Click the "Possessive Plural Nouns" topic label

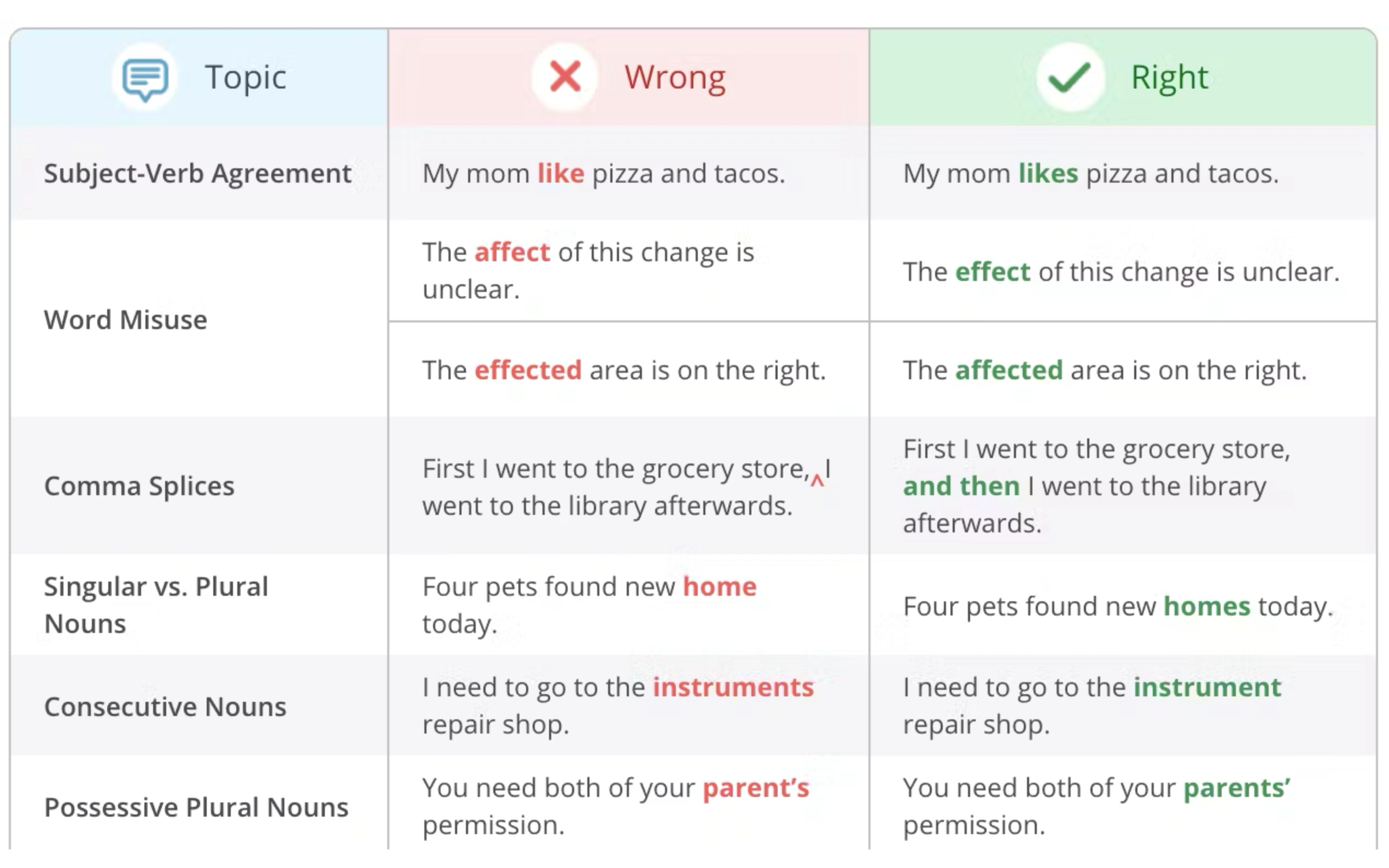click(196, 808)
